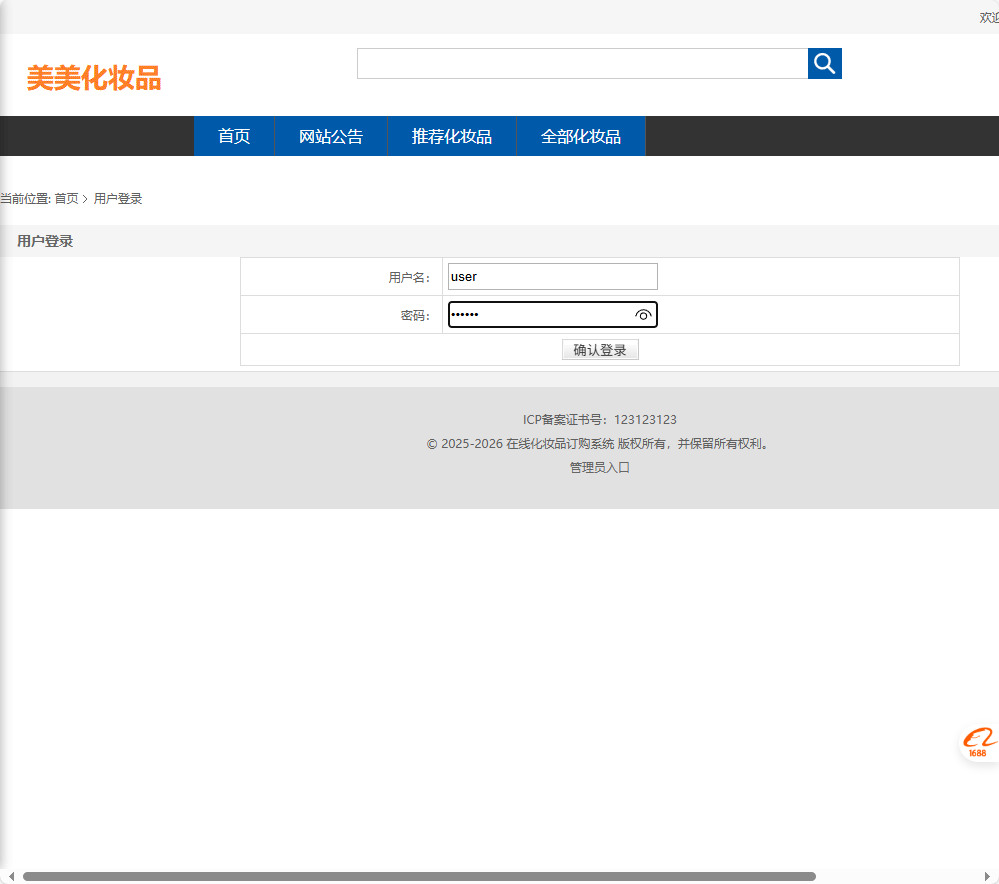
Task: Open the 网站公告 page
Action: (x=330, y=136)
